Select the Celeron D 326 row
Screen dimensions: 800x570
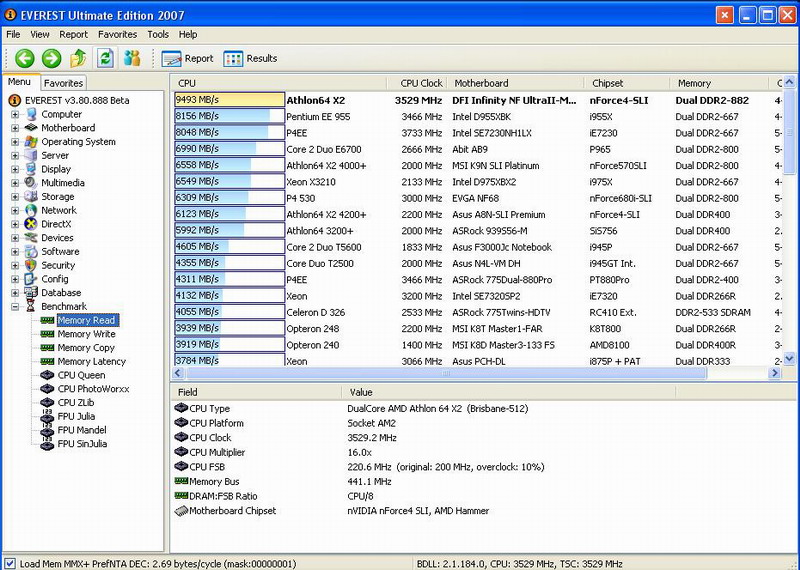[477, 312]
